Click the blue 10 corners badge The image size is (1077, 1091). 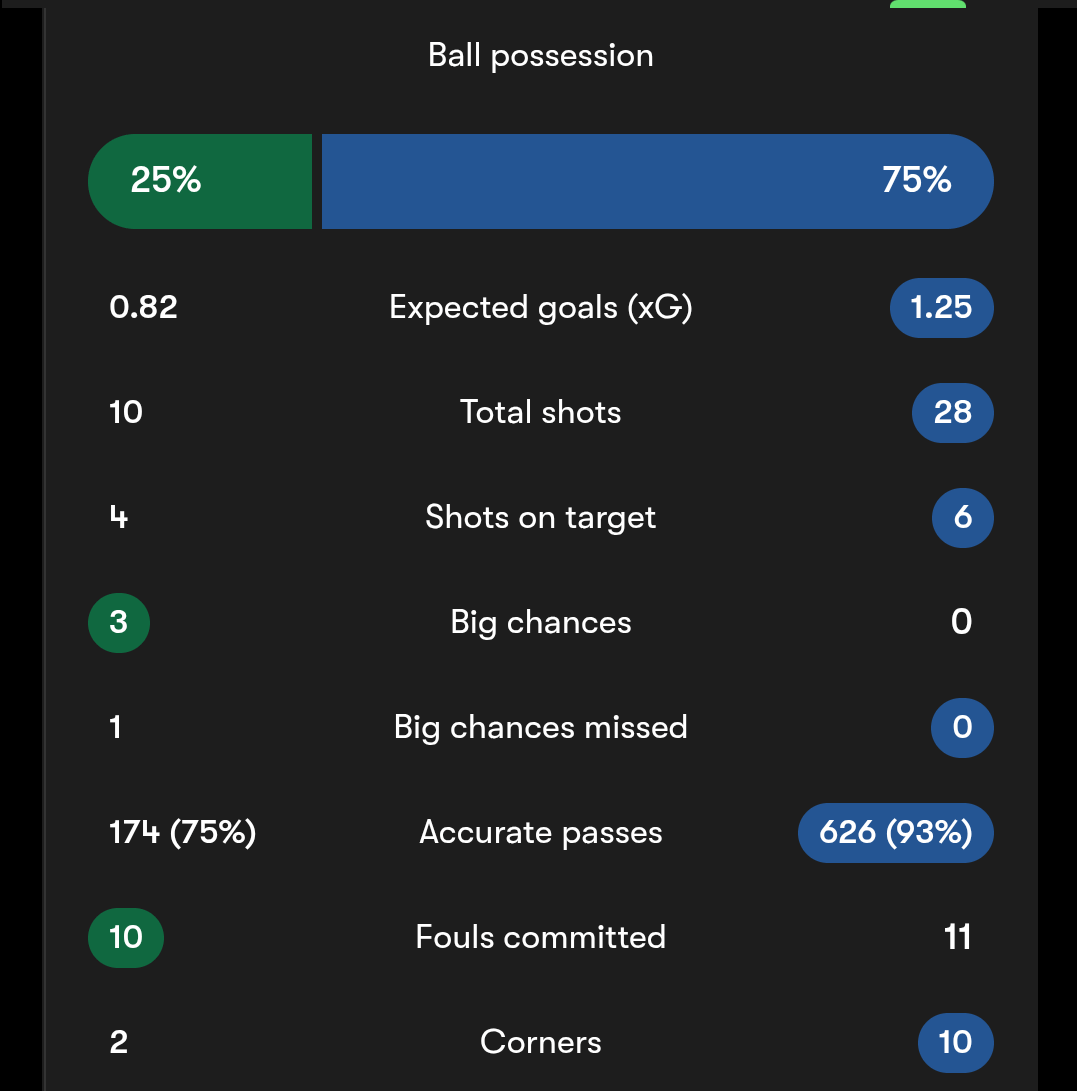coord(955,1042)
